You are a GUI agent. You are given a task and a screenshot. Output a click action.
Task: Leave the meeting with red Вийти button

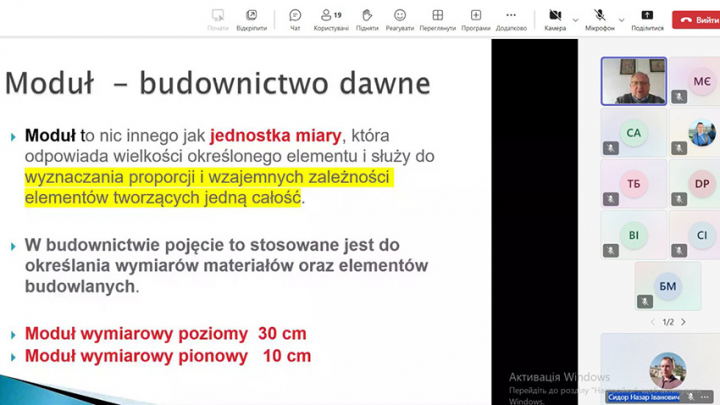pyautogui.click(x=696, y=19)
